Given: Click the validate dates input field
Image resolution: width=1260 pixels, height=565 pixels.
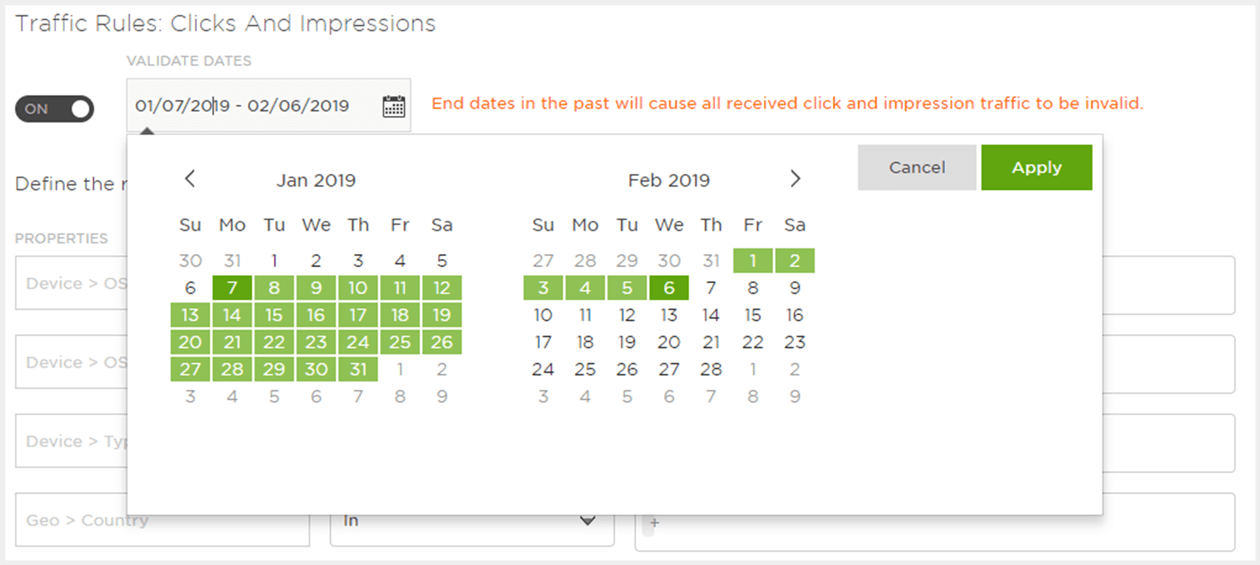Looking at the screenshot, I should [x=268, y=105].
